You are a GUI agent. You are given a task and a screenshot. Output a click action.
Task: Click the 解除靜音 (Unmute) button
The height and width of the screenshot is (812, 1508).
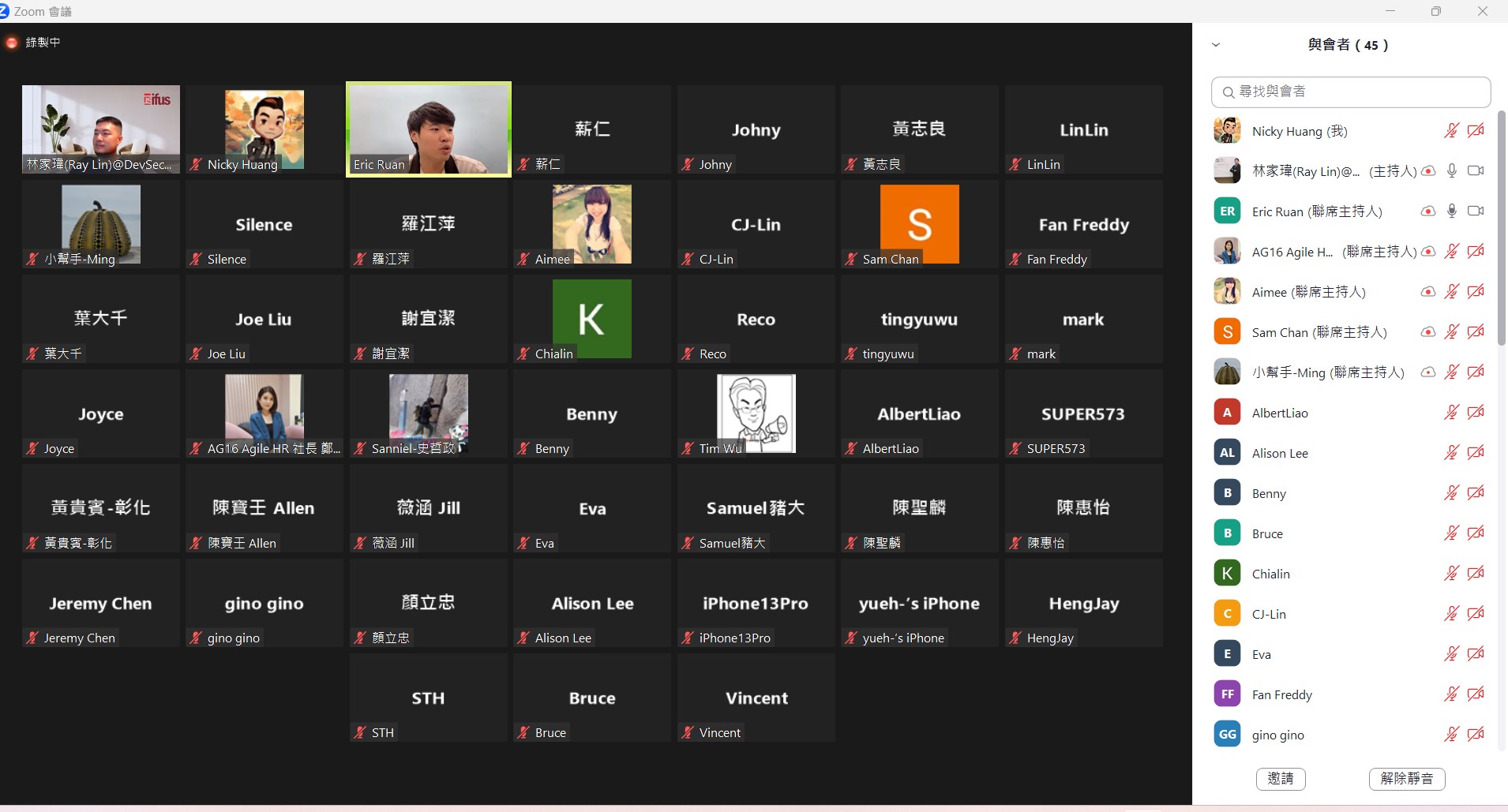[1406, 779]
